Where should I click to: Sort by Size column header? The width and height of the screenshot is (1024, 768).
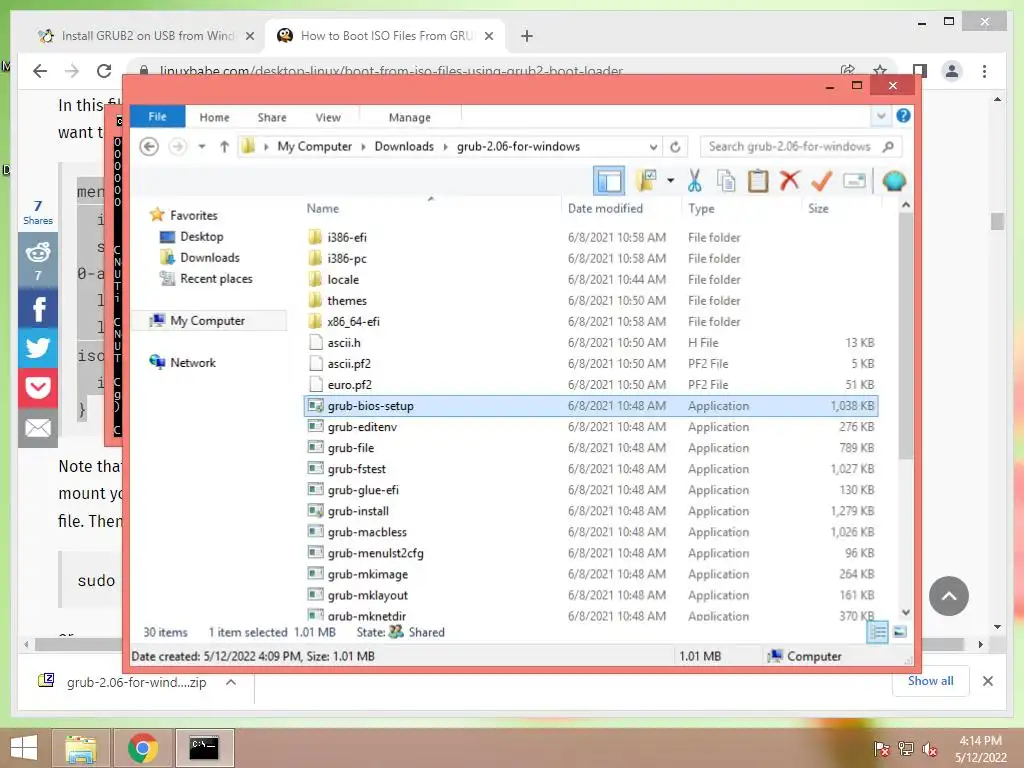click(818, 208)
